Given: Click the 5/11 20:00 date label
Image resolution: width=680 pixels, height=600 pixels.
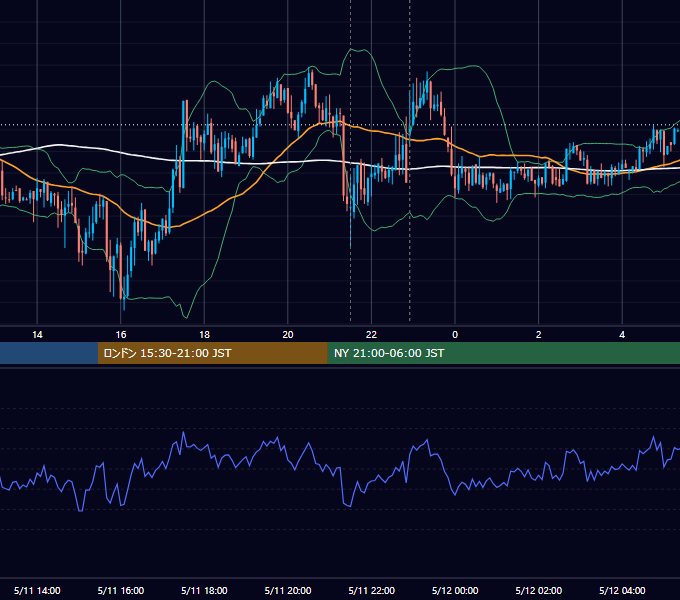Looking at the screenshot, I should coord(288,590).
